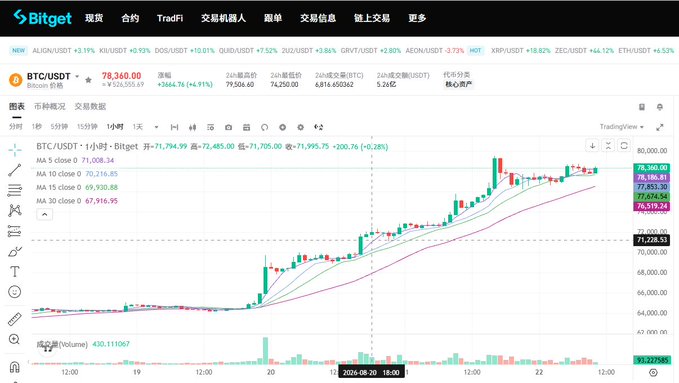Select the 分时 time interval
This screenshot has width=679, height=383.
coord(16,127)
